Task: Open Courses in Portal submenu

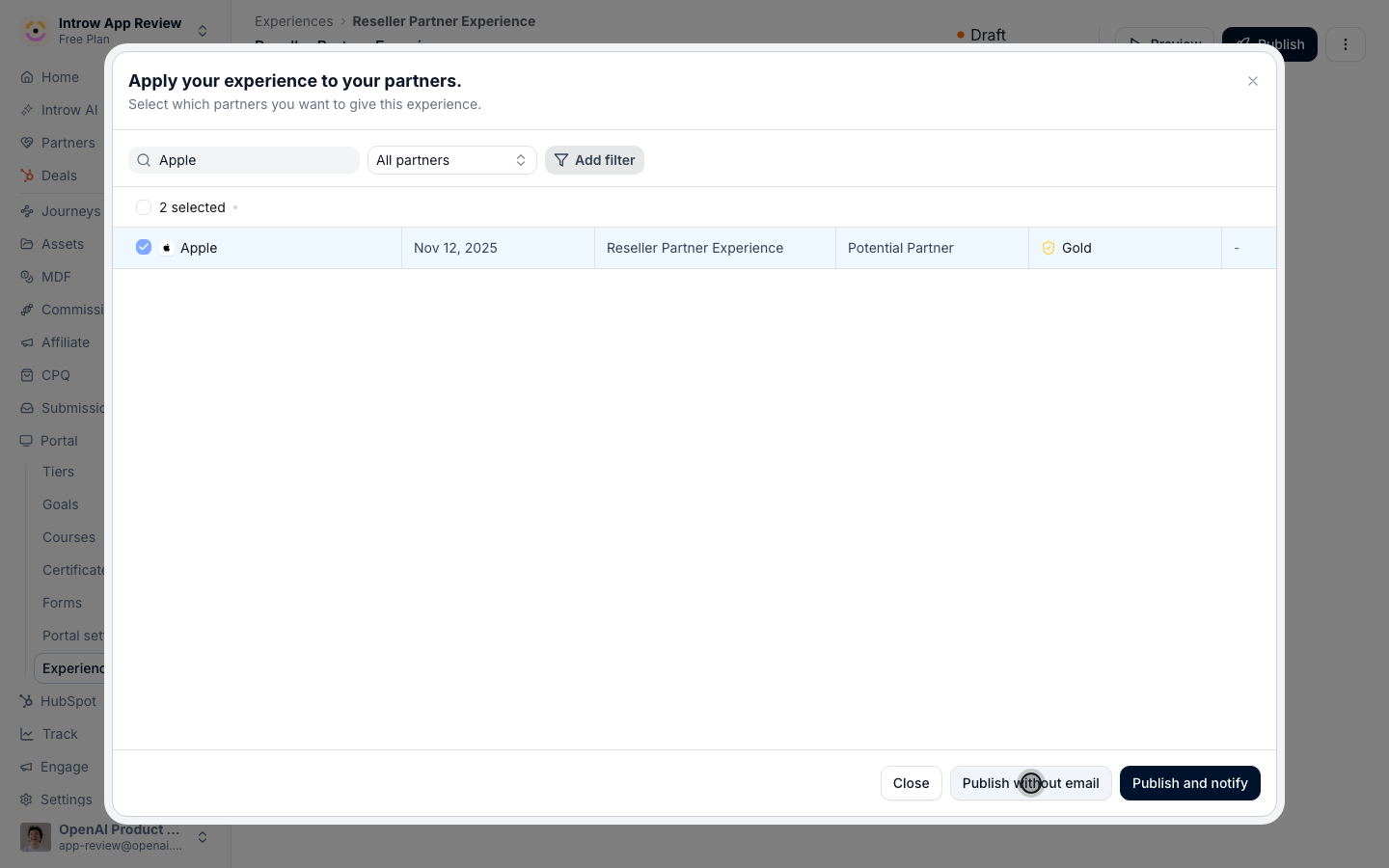Action: (68, 537)
